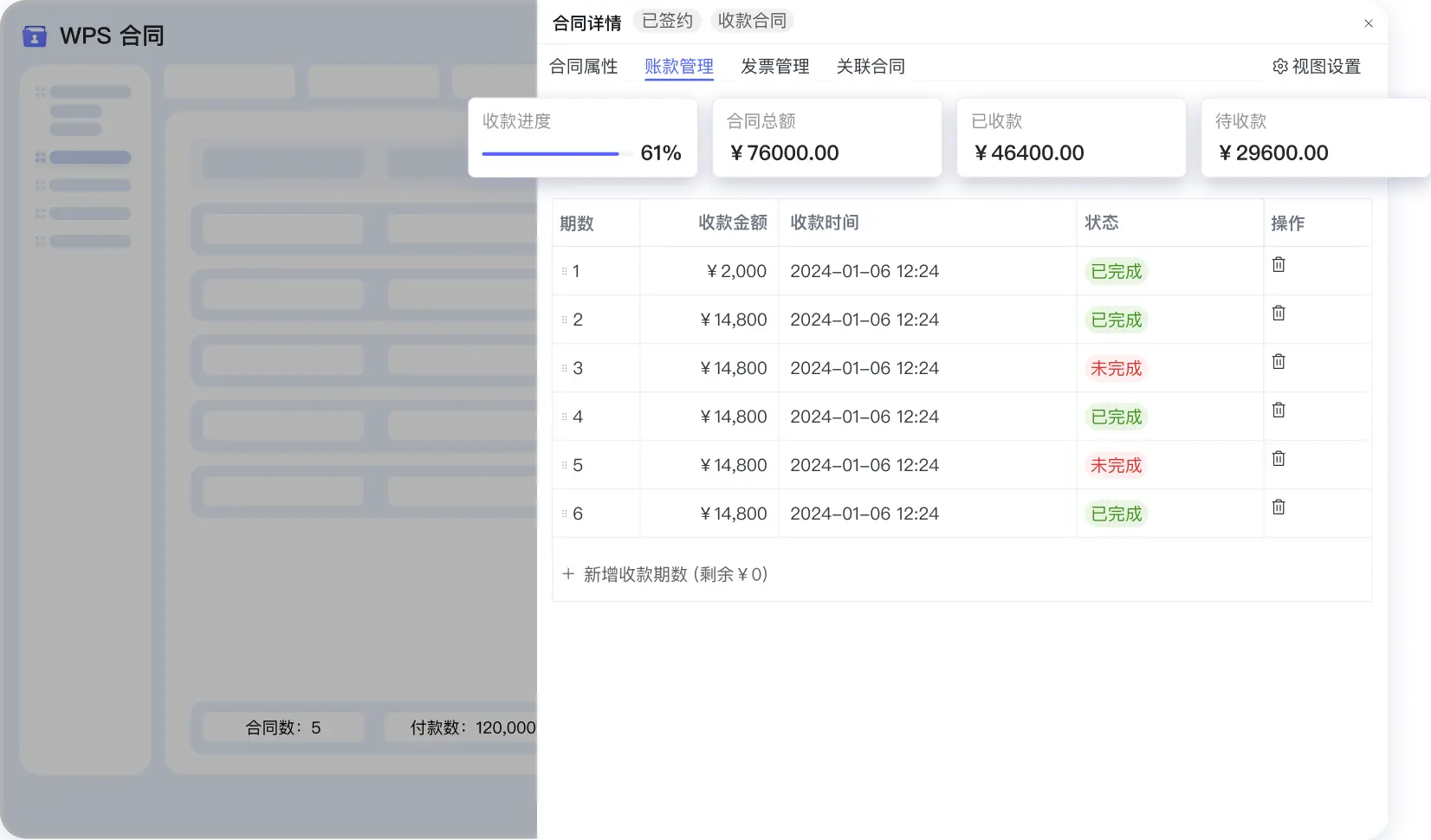Image resolution: width=1431 pixels, height=840 pixels.
Task: Add new period via 新增收款期数
Action: click(665, 574)
